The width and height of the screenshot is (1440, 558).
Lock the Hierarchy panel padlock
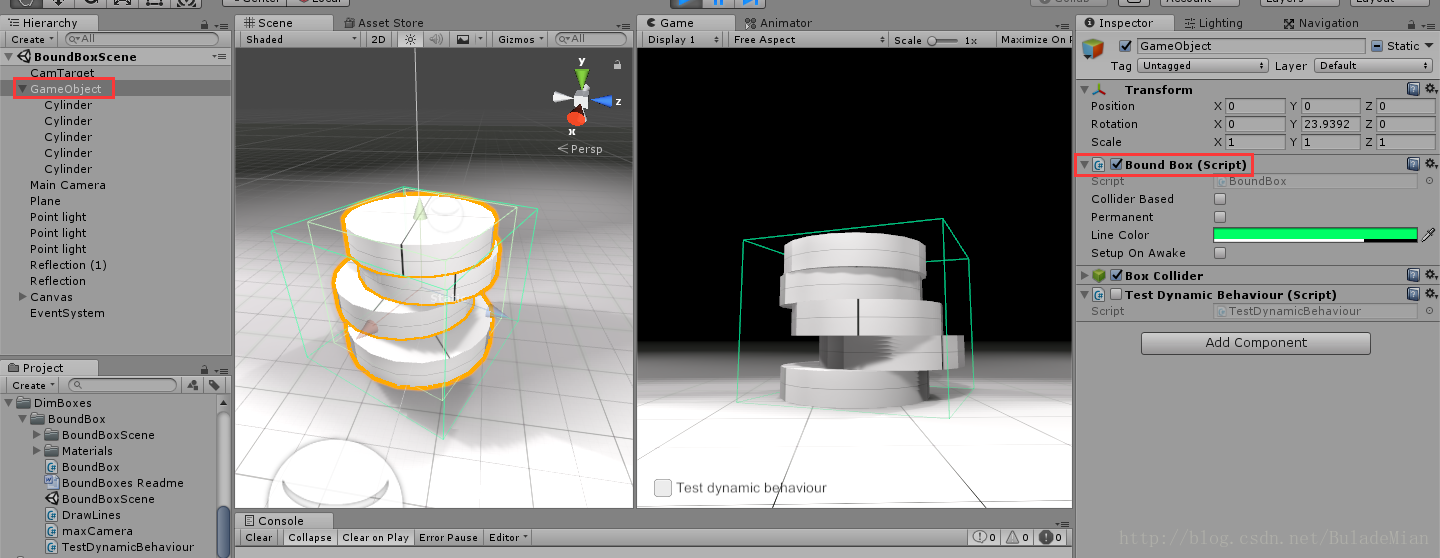coord(206,24)
